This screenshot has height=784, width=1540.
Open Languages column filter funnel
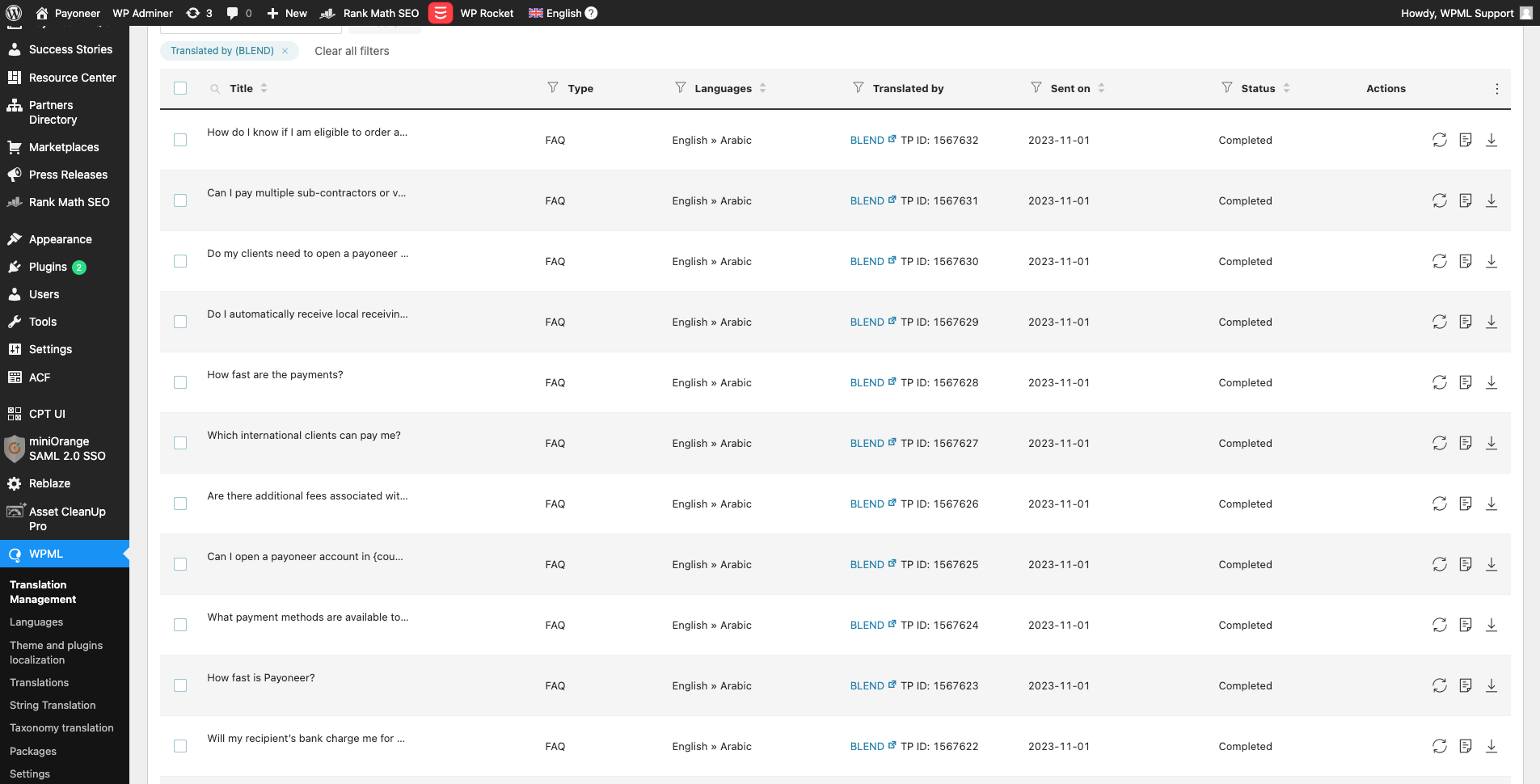point(681,87)
